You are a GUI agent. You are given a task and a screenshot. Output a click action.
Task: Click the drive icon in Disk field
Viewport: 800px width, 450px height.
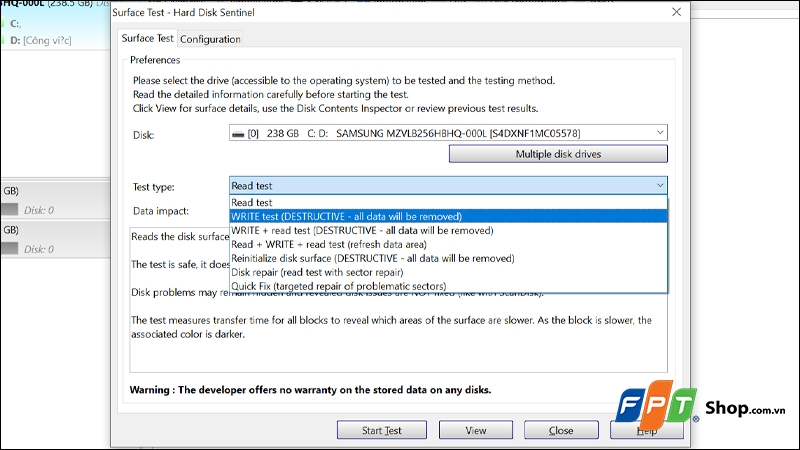238,134
